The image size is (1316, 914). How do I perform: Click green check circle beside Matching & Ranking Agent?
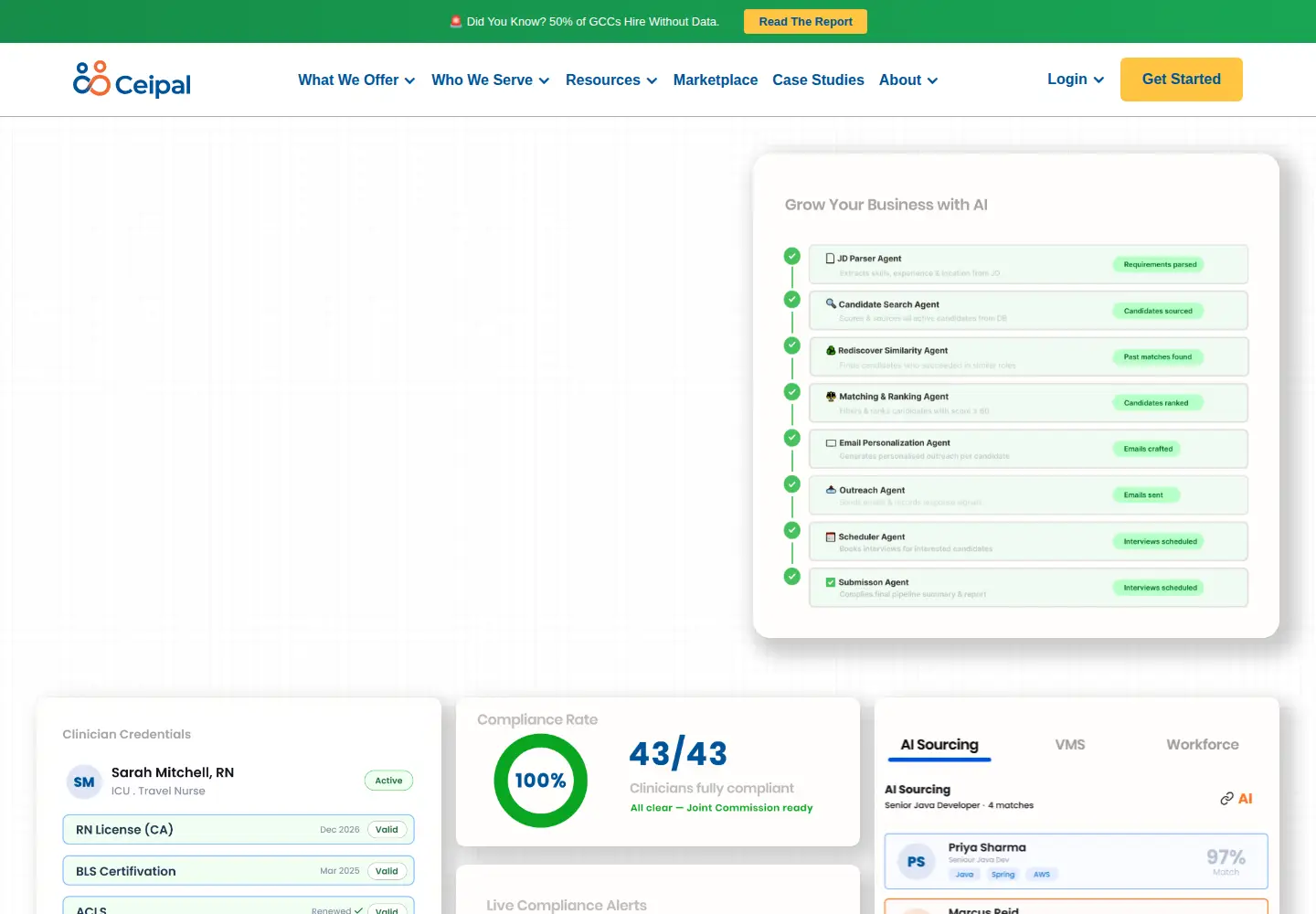coord(792,391)
